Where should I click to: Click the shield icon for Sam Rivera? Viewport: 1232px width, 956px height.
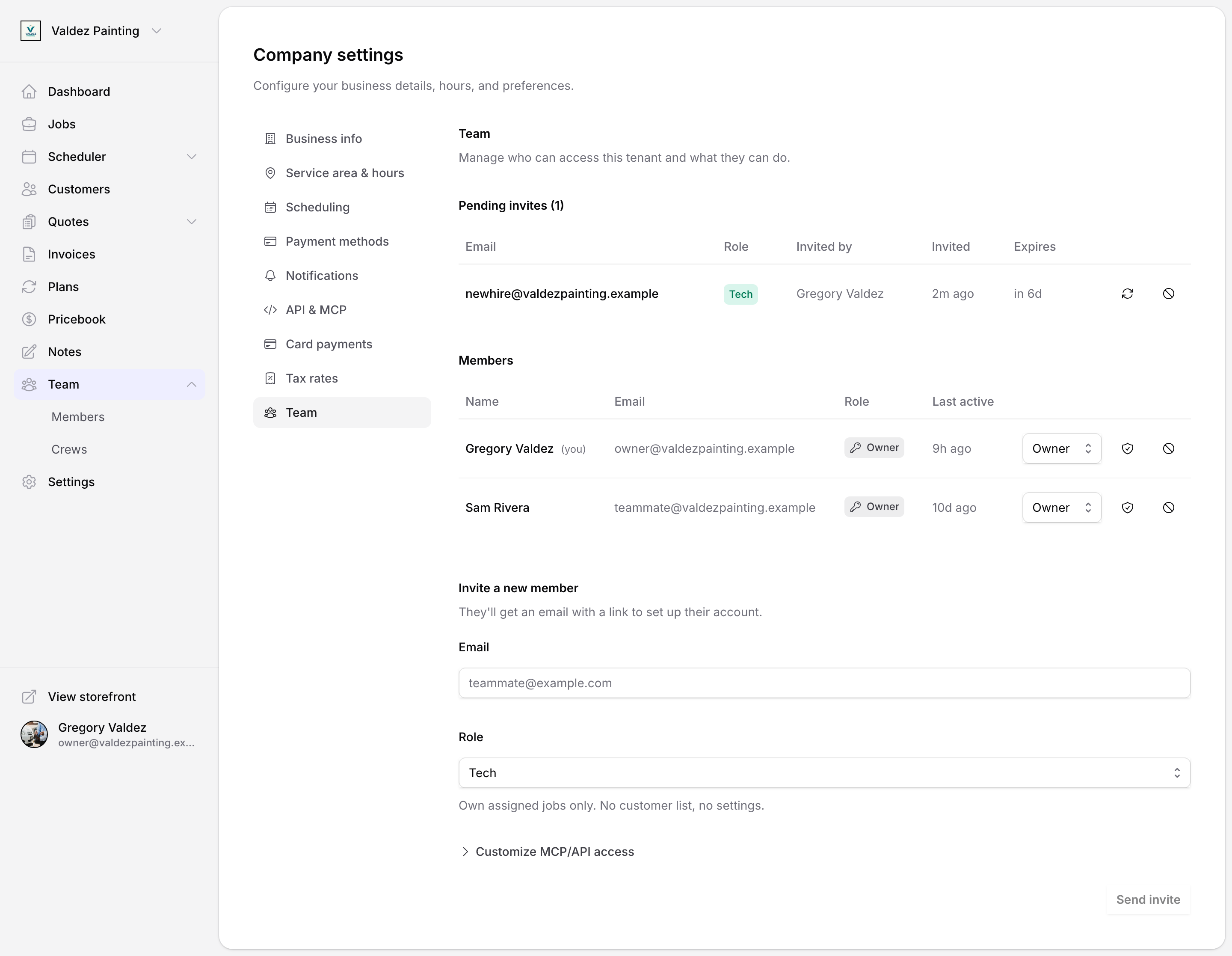point(1128,508)
